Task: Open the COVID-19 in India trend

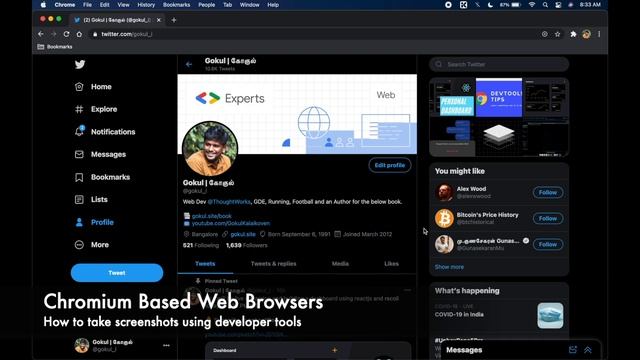Action: coord(459,314)
